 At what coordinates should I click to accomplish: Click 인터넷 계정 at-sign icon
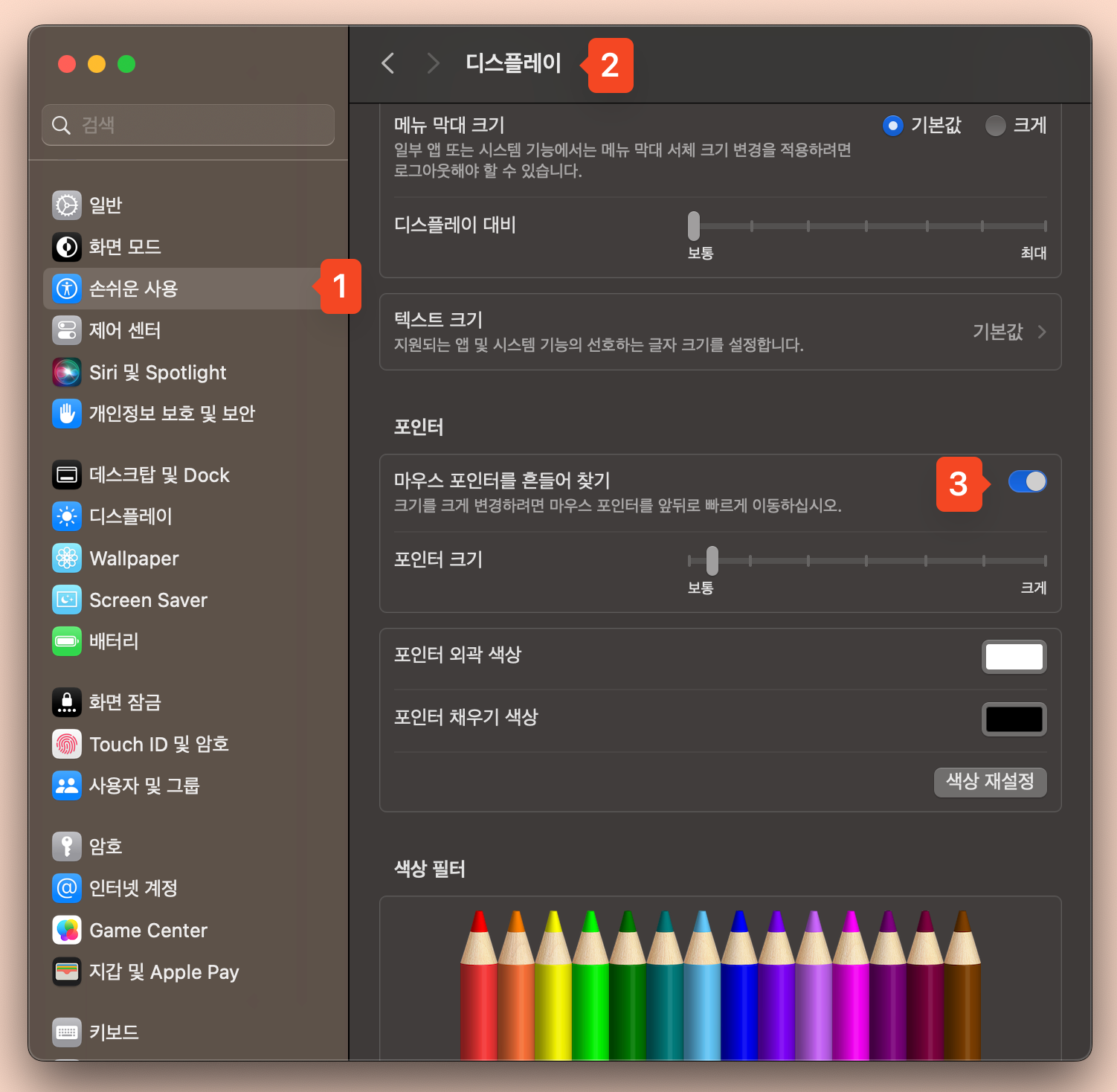tap(67, 888)
